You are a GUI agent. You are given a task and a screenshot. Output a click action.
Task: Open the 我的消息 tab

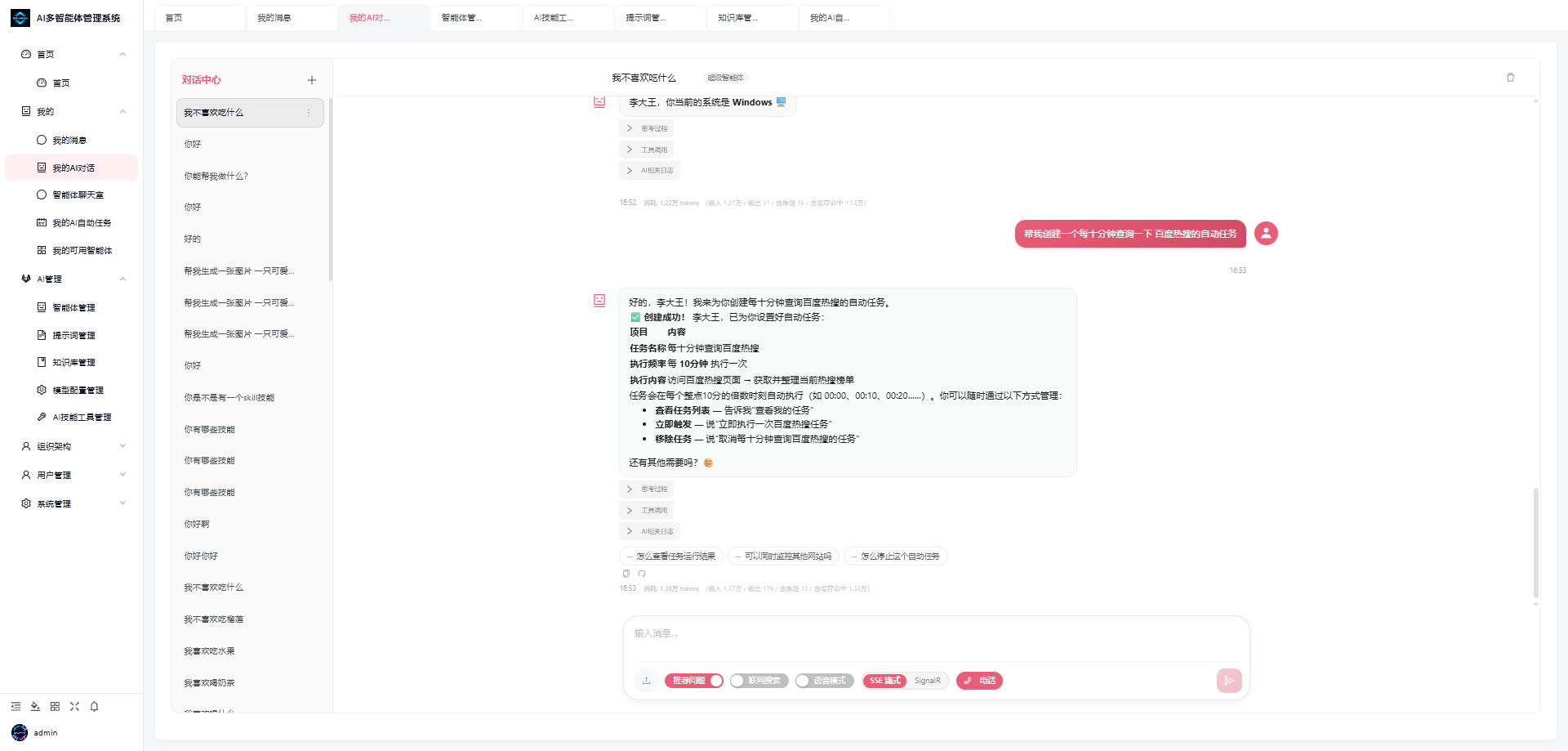(x=292, y=18)
